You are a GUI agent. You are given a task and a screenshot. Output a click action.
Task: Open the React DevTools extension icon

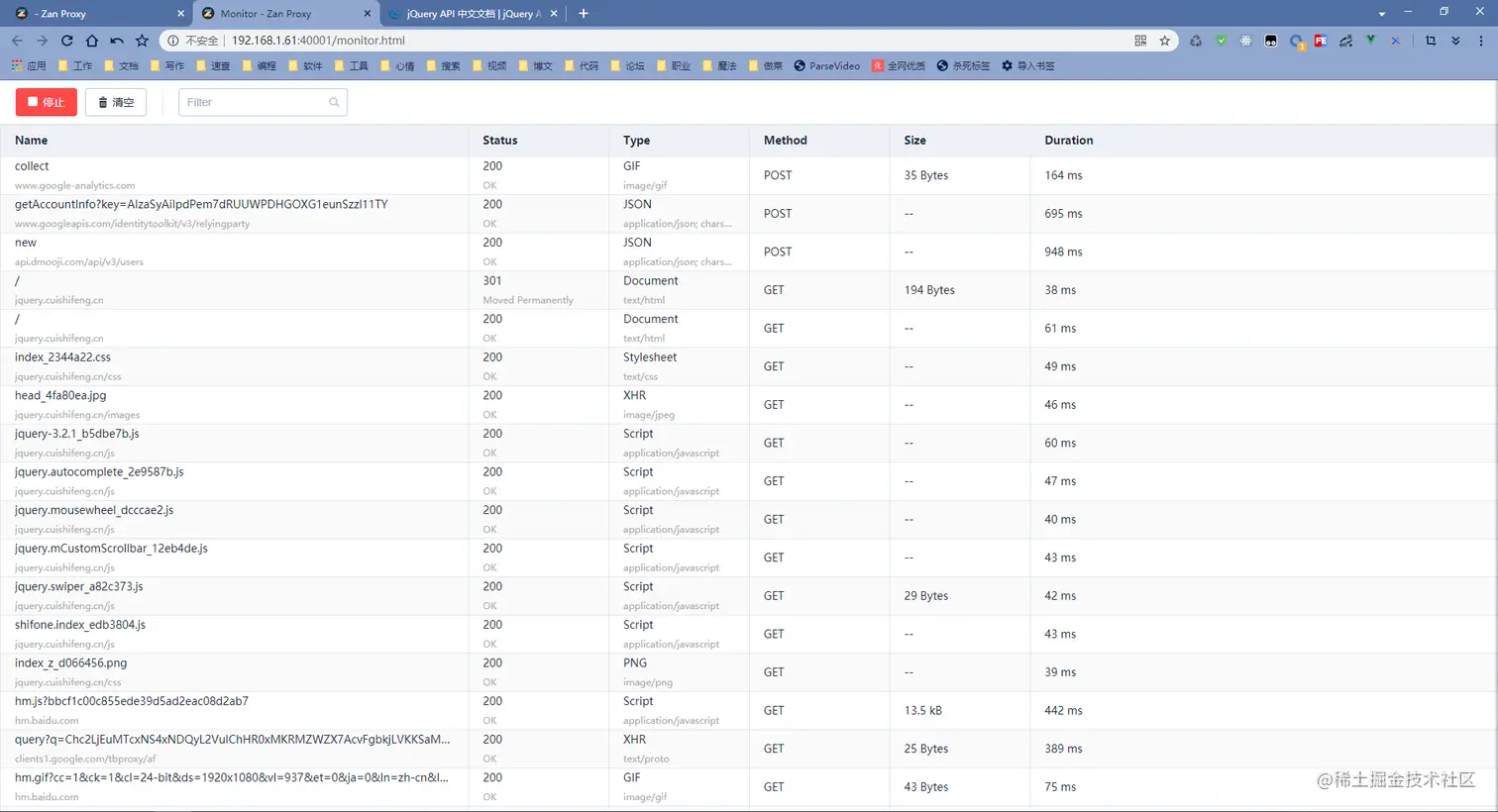click(x=1245, y=41)
